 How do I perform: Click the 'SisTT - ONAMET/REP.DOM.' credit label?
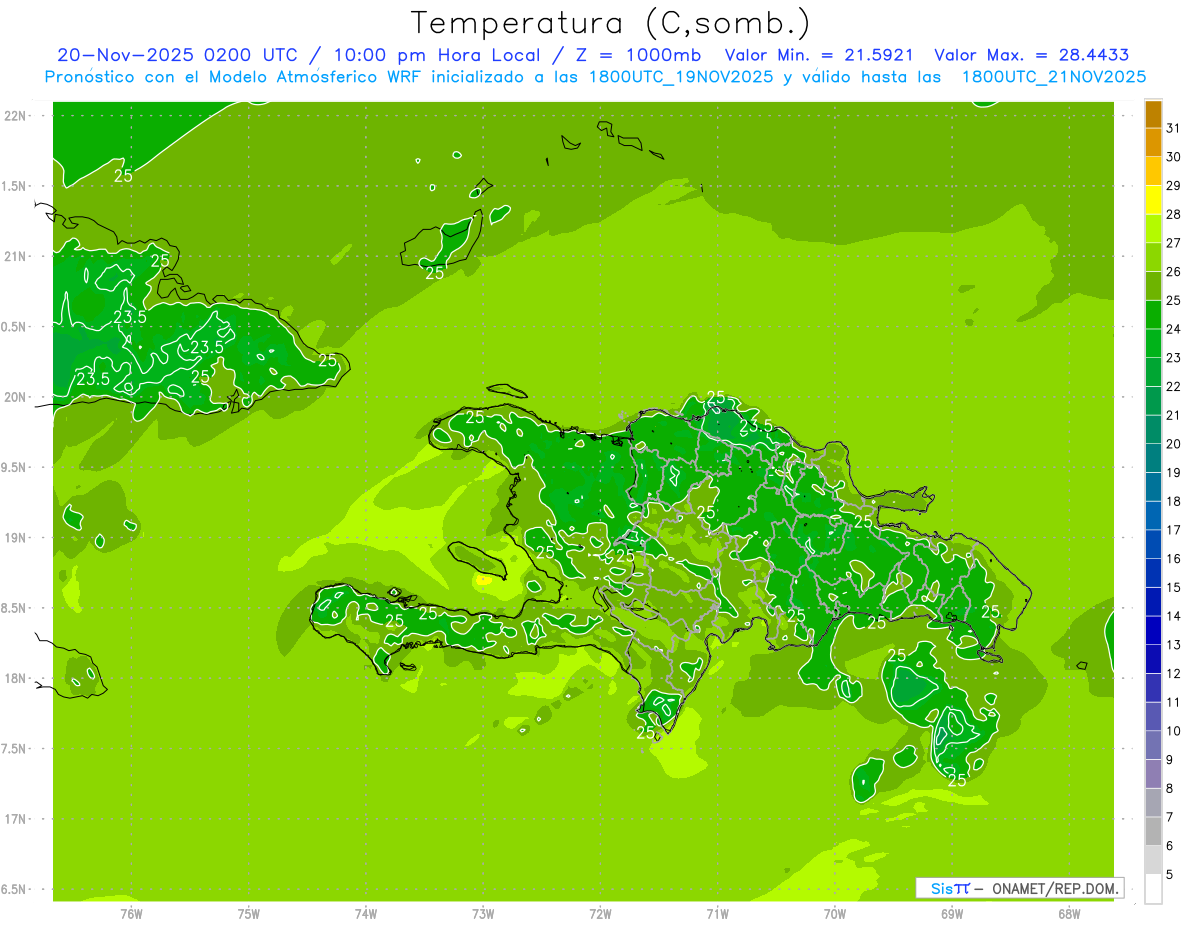(1019, 888)
